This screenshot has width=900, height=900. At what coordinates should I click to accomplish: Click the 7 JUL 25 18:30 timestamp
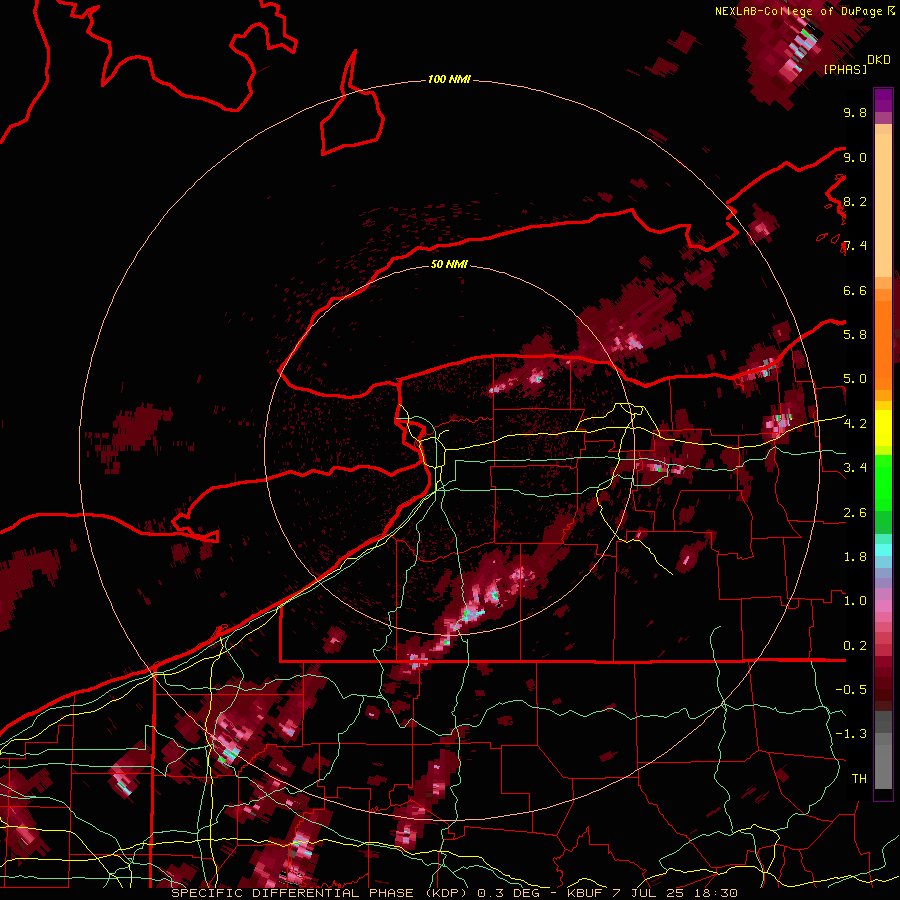pos(676,893)
